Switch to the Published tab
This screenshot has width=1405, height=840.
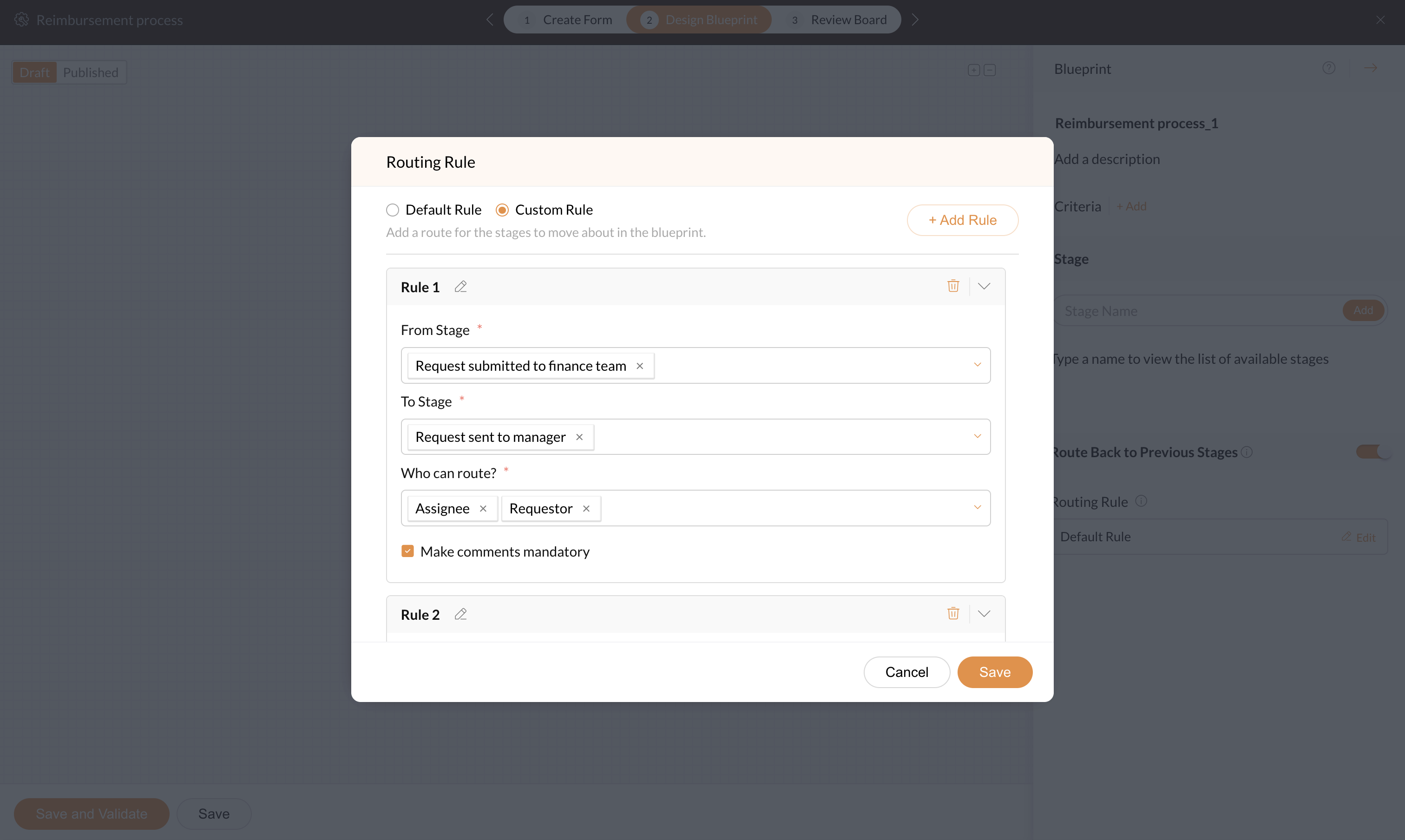tap(91, 72)
